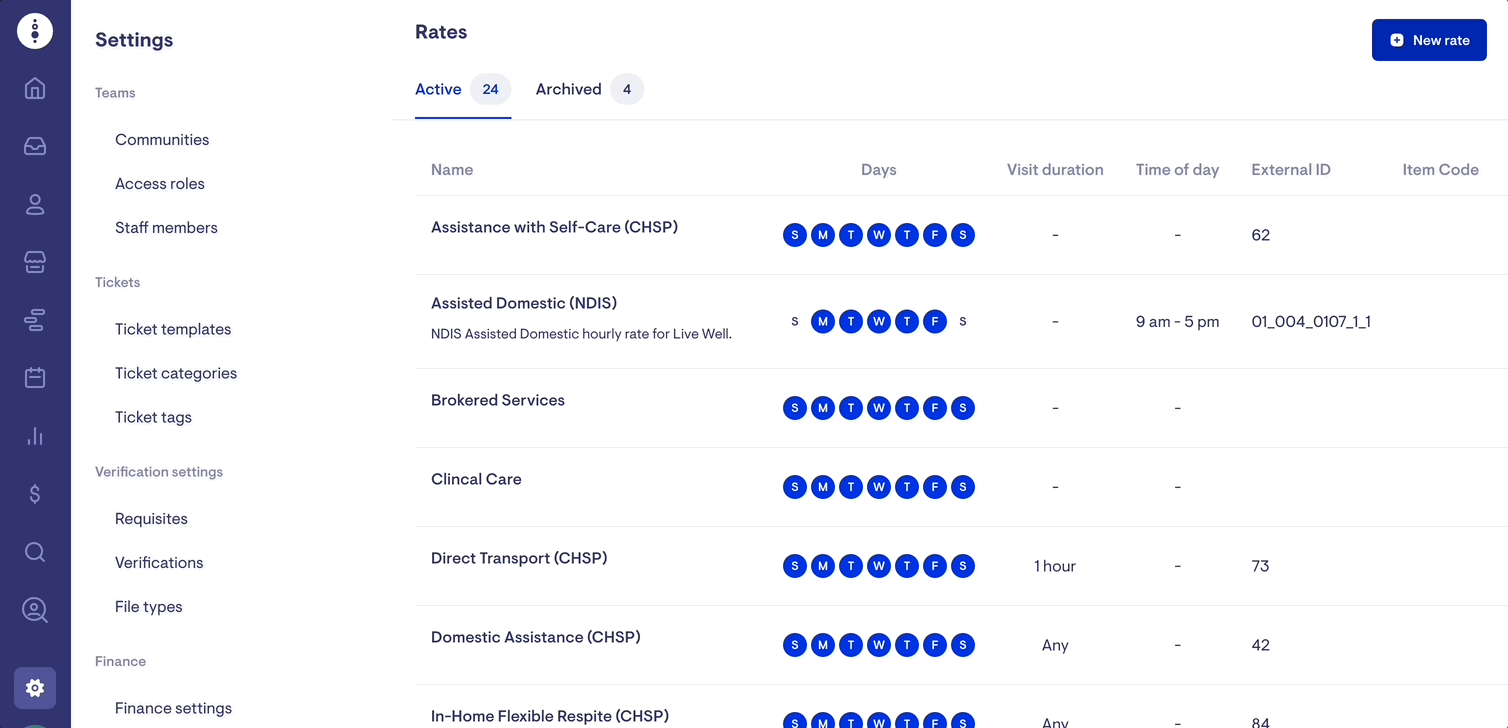Open the storefront marketplace icon
Viewport: 1508px width, 728px height.
click(x=35, y=262)
